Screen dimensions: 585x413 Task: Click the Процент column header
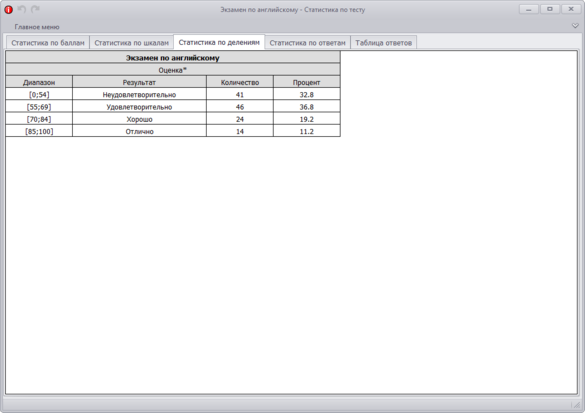pos(307,82)
